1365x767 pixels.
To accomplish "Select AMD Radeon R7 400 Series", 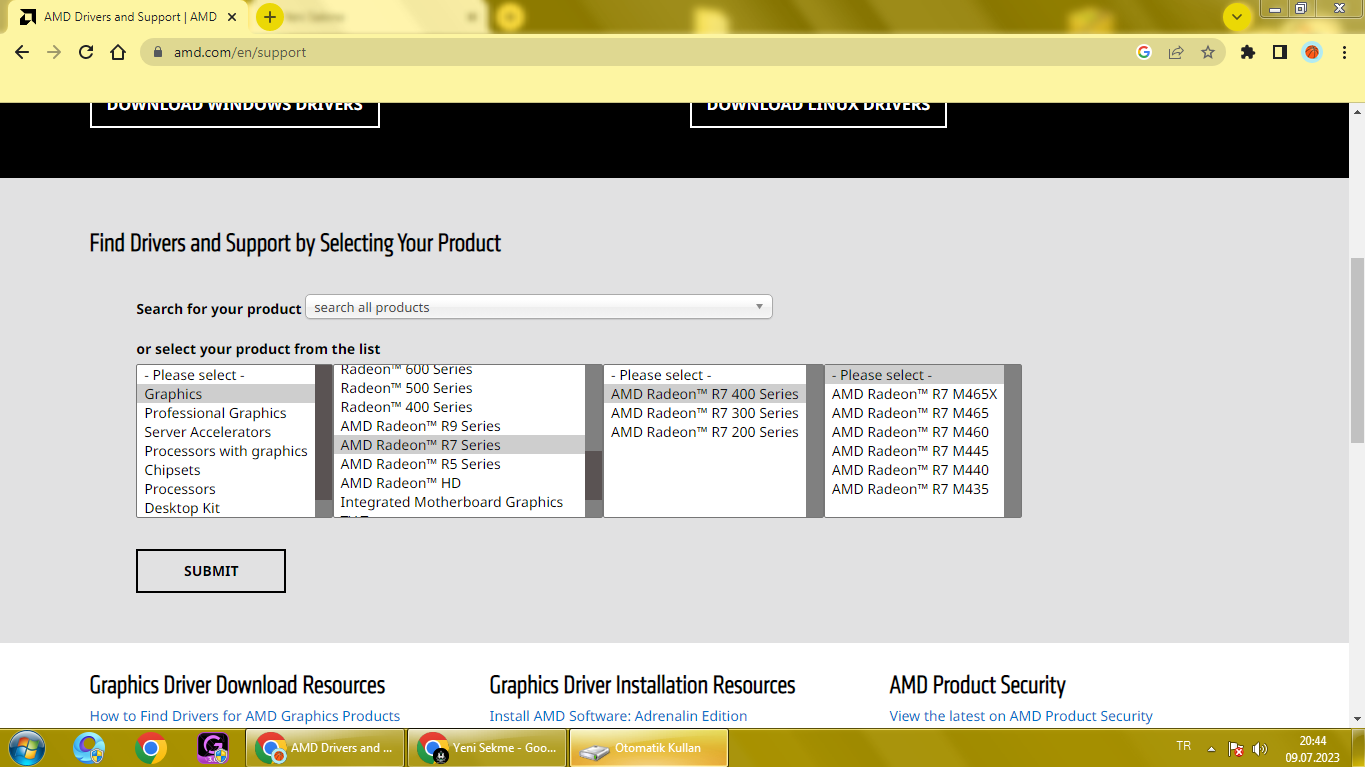I will point(705,394).
